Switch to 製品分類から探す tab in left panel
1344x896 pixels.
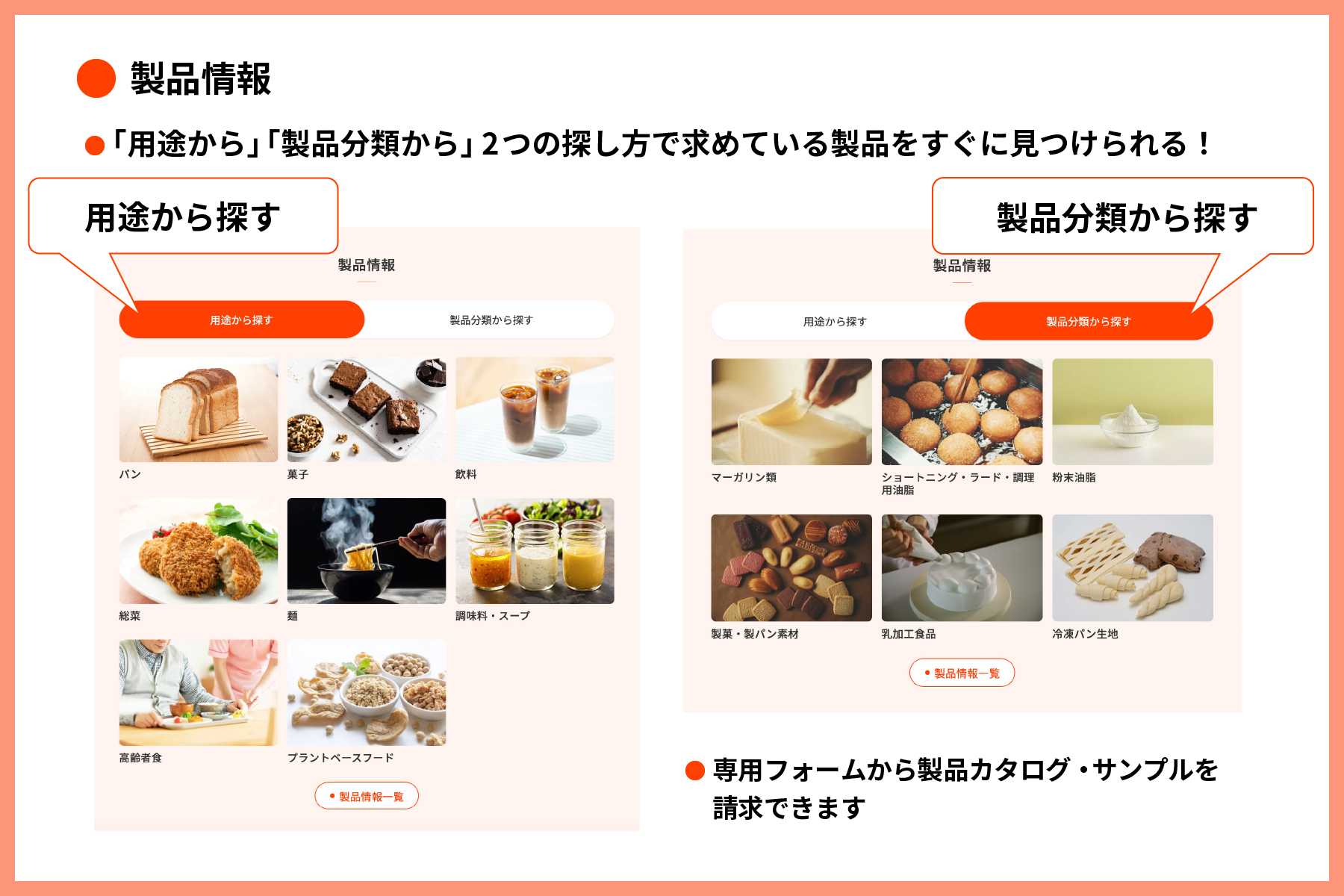point(491,320)
